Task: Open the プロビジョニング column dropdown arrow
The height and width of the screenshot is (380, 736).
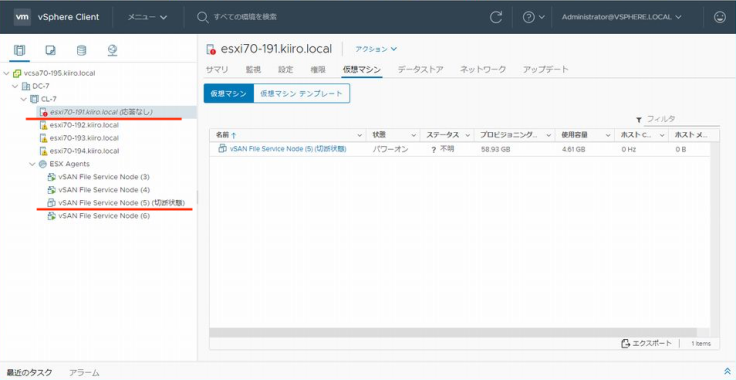Action: pyautogui.click(x=549, y=135)
